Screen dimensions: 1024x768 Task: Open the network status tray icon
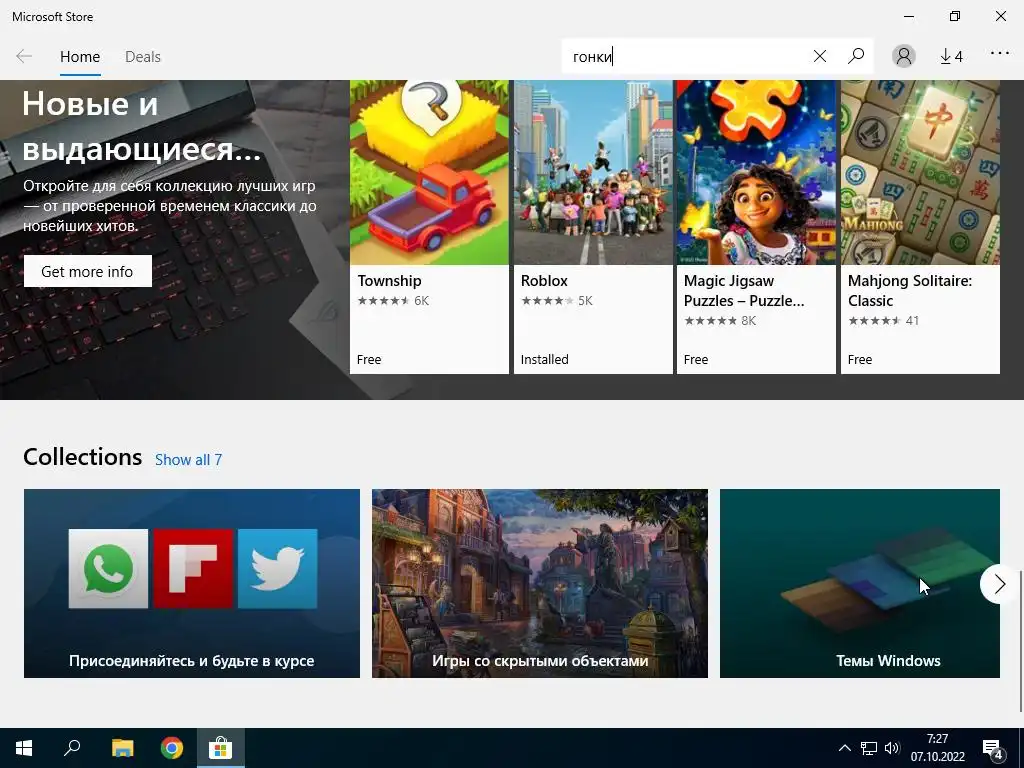[869, 748]
